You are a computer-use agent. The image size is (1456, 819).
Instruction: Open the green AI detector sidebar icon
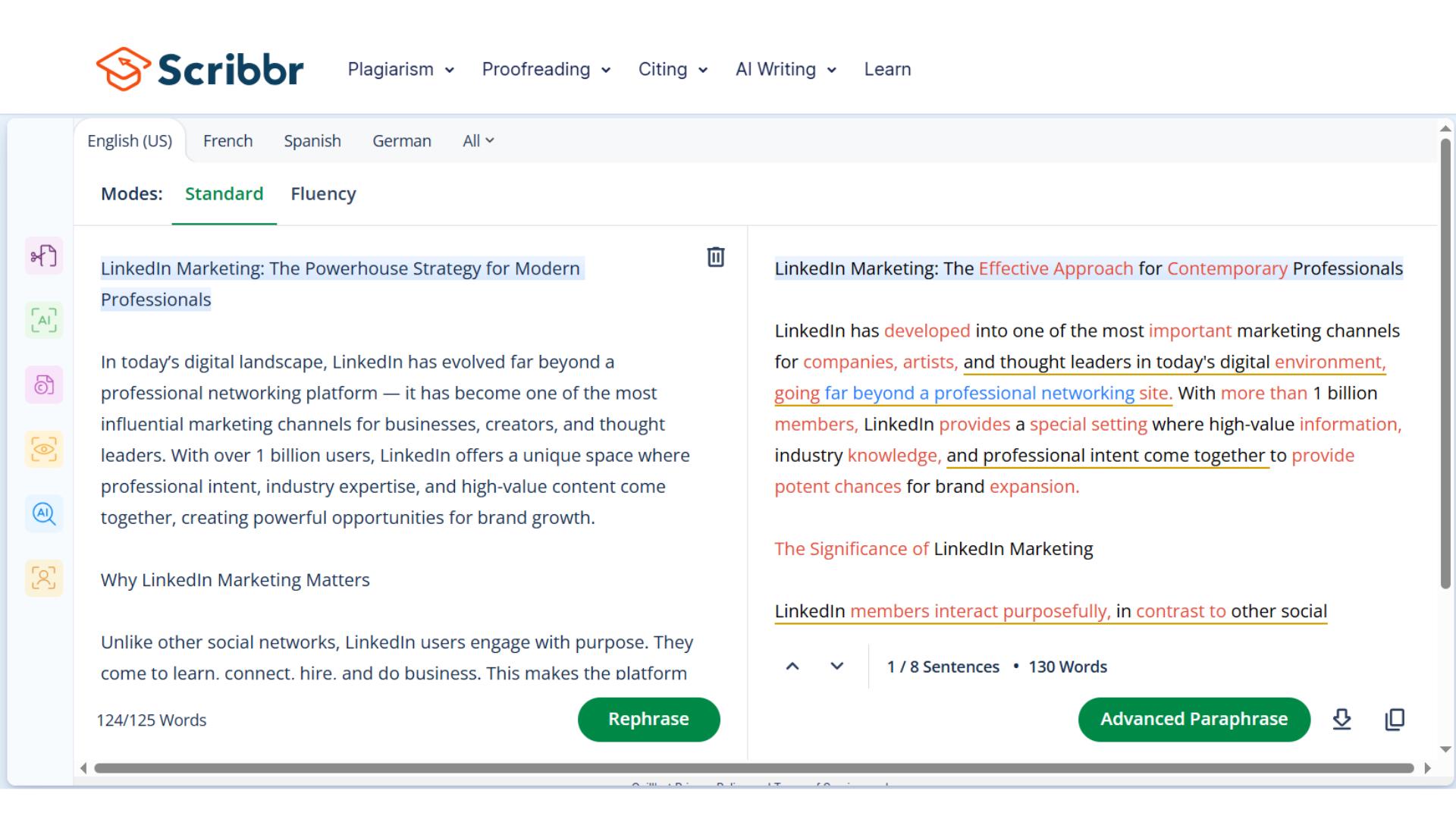[44, 321]
